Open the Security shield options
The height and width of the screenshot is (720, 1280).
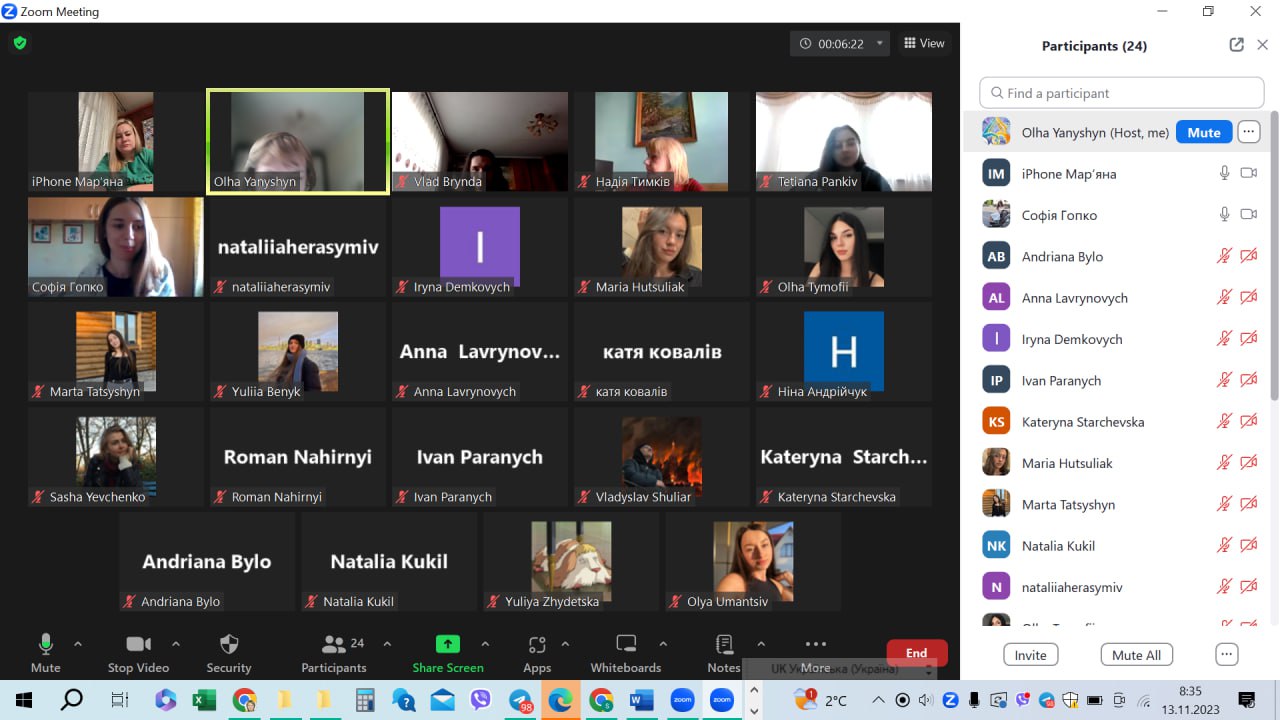click(x=229, y=644)
